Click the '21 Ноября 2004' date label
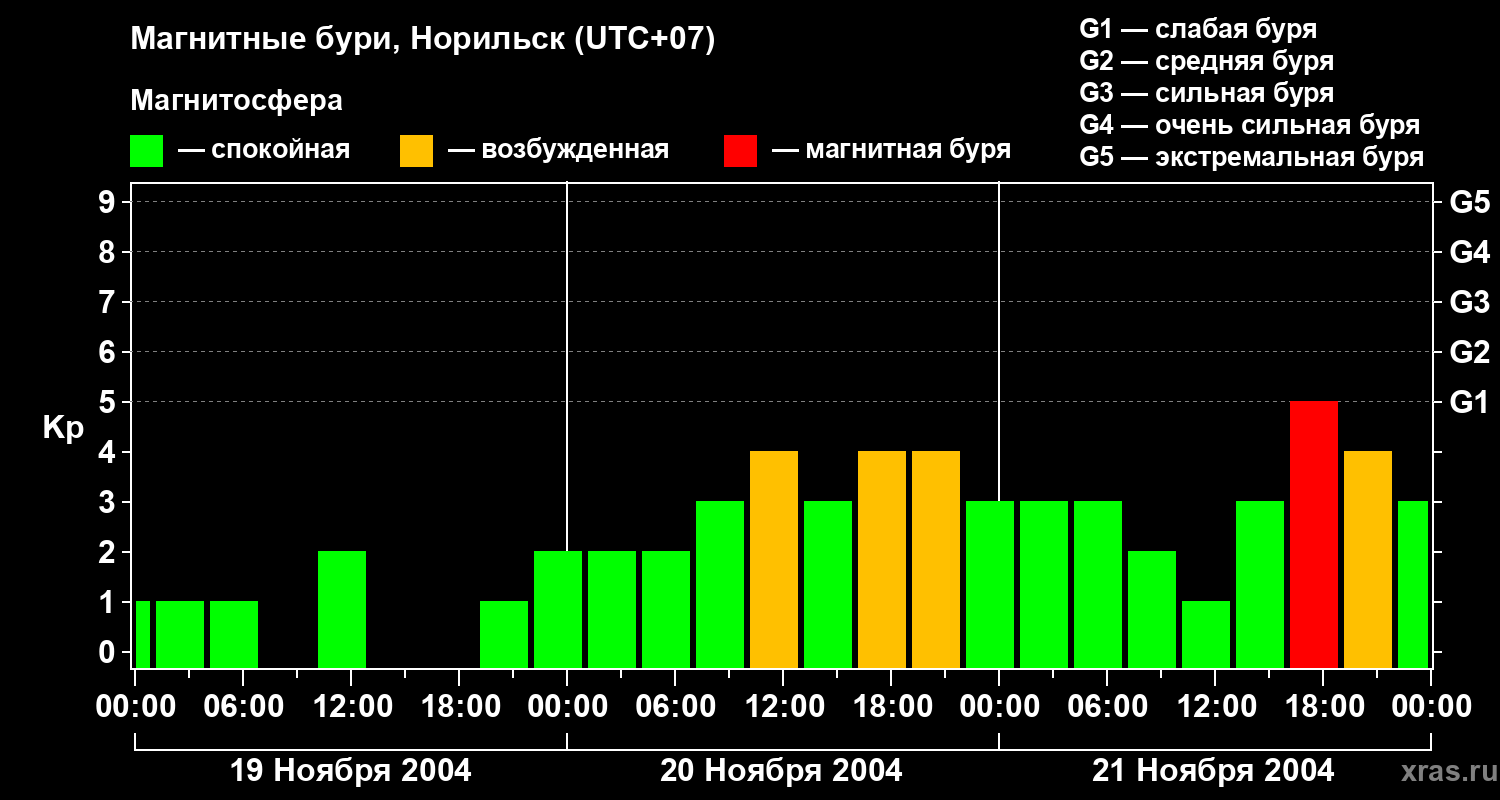Image resolution: width=1500 pixels, height=800 pixels. [x=1213, y=771]
